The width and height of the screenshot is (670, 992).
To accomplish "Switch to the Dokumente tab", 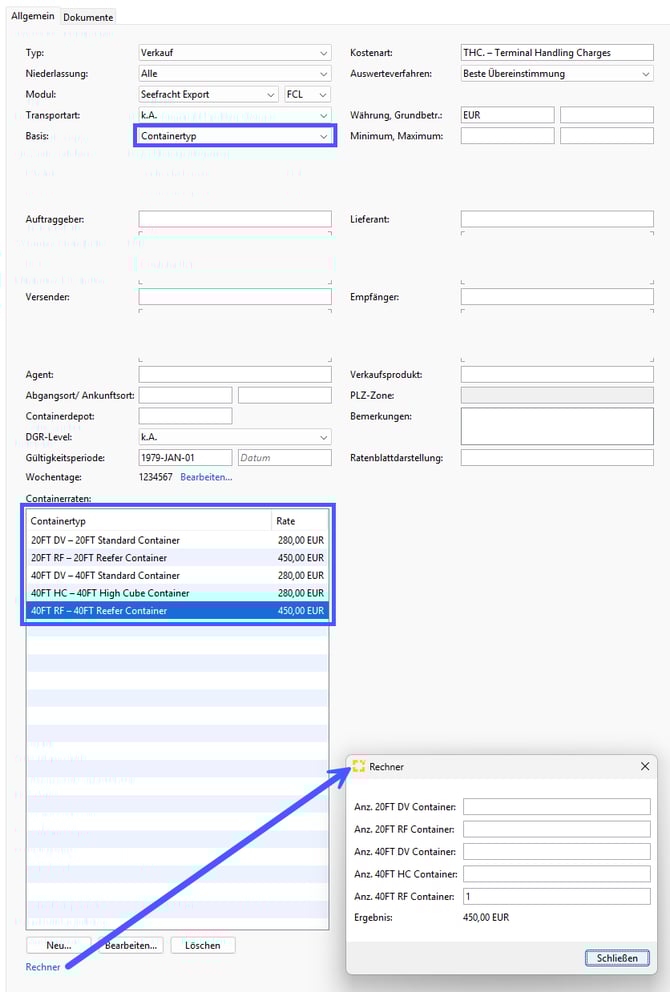I will point(89,17).
